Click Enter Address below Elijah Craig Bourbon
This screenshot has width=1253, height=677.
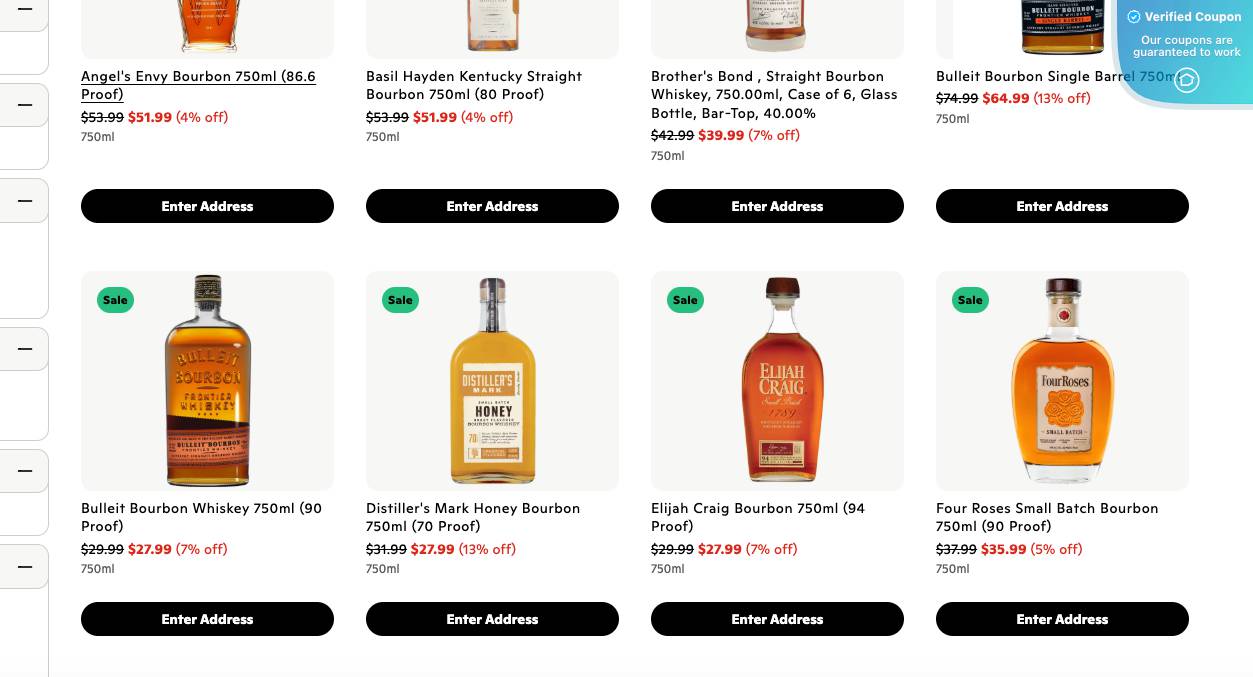click(x=777, y=619)
